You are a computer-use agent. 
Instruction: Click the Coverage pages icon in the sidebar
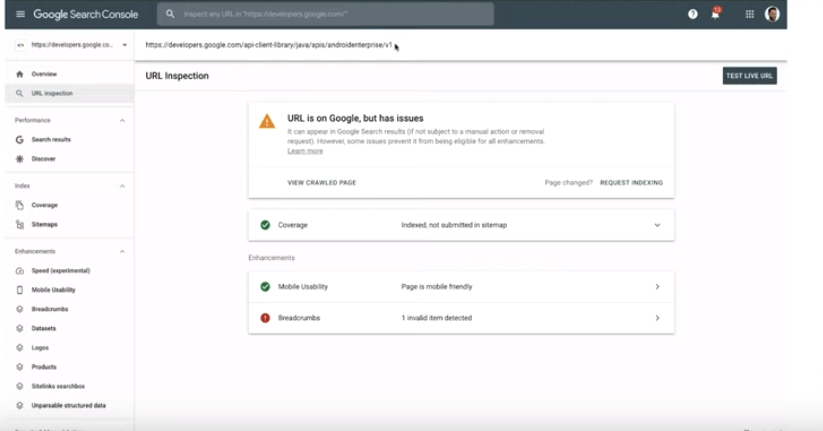19,205
